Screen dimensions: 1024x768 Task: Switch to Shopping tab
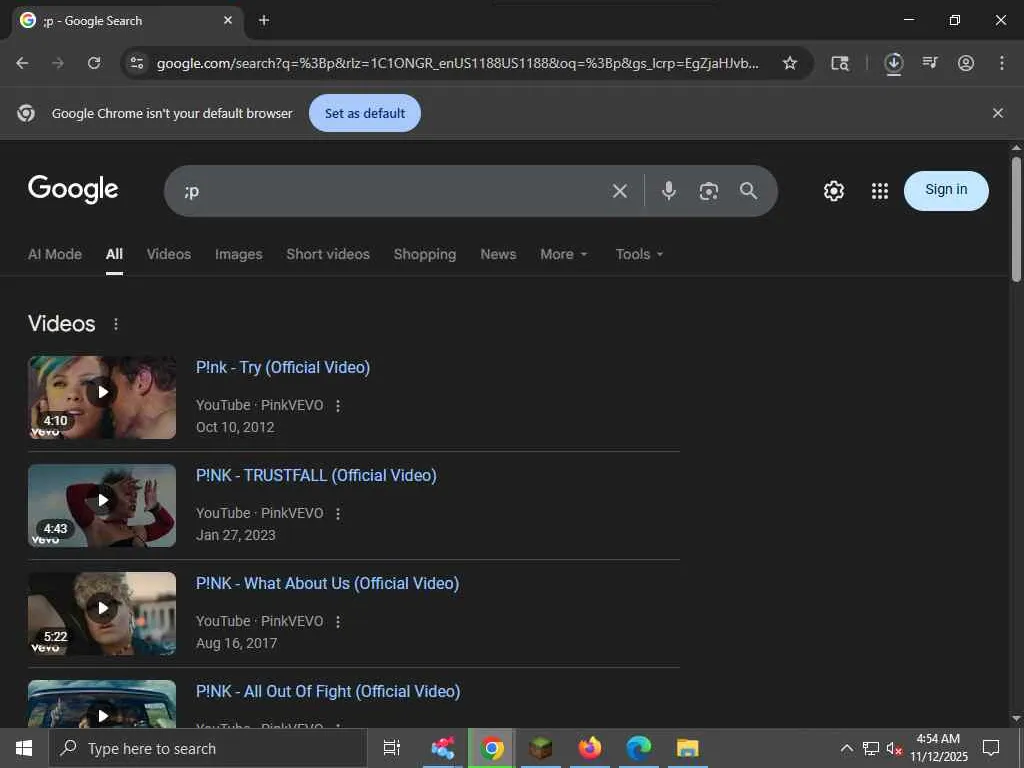click(x=424, y=254)
